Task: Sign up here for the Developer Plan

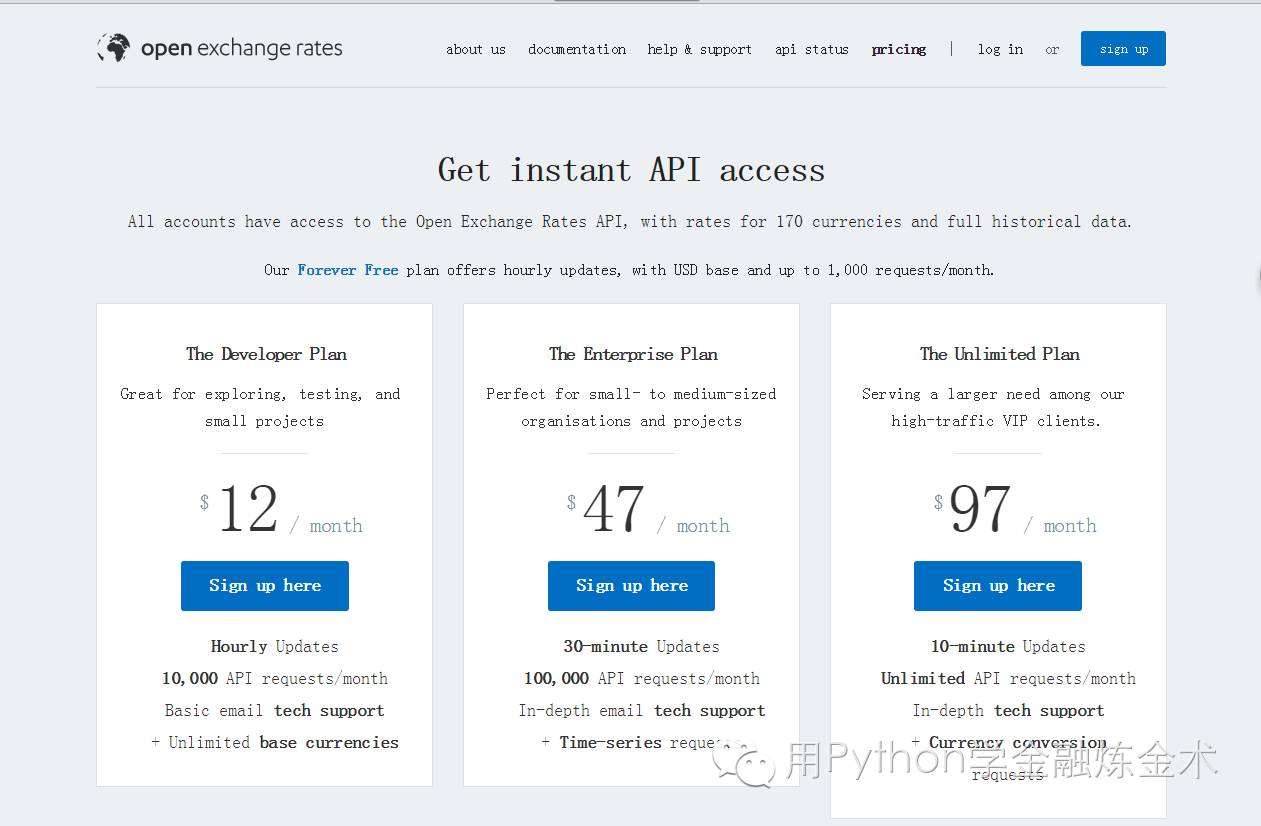Action: coord(265,586)
